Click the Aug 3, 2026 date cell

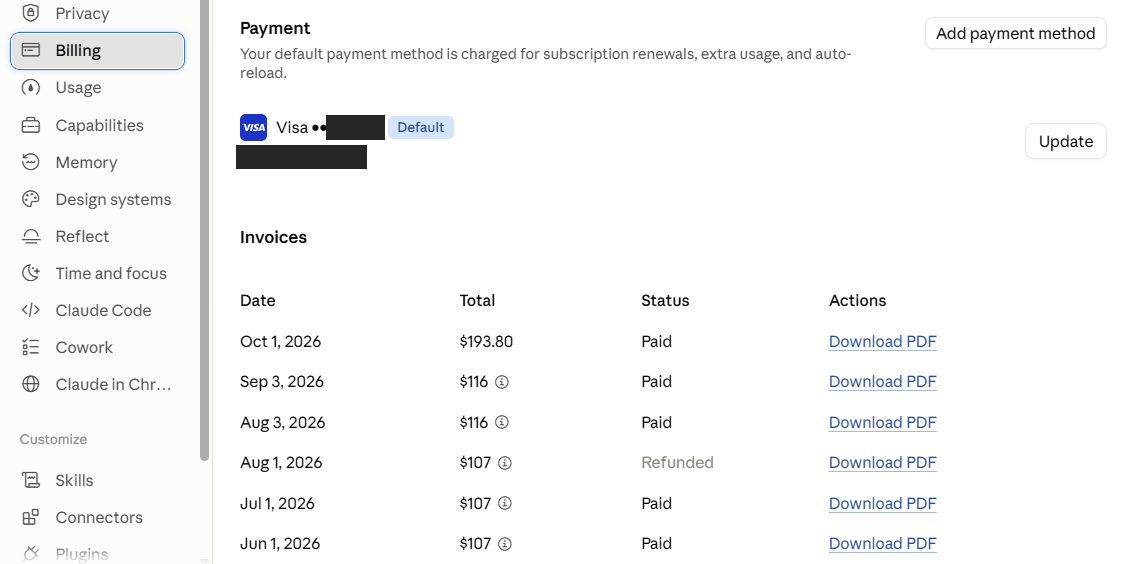(x=282, y=422)
